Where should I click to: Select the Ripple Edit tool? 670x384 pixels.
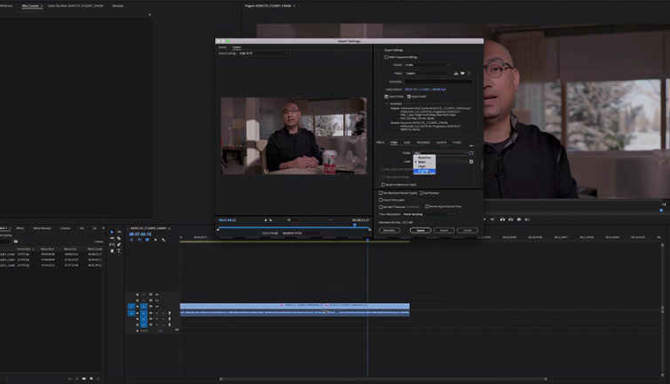112,238
